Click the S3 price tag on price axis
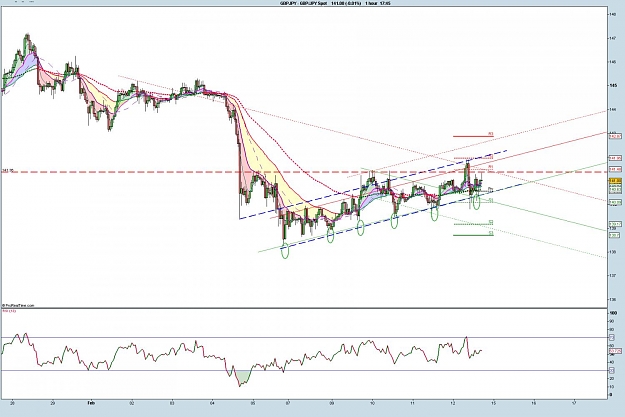The image size is (625, 417). point(615,235)
